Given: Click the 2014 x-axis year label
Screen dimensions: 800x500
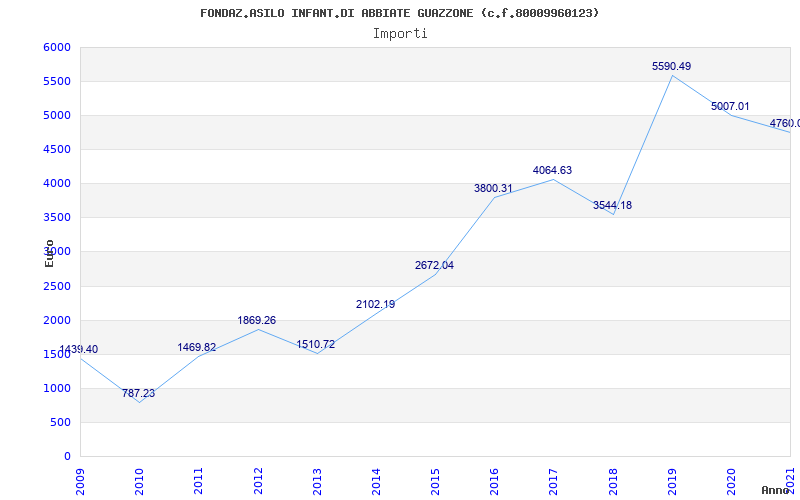Looking at the screenshot, I should pos(377,481).
